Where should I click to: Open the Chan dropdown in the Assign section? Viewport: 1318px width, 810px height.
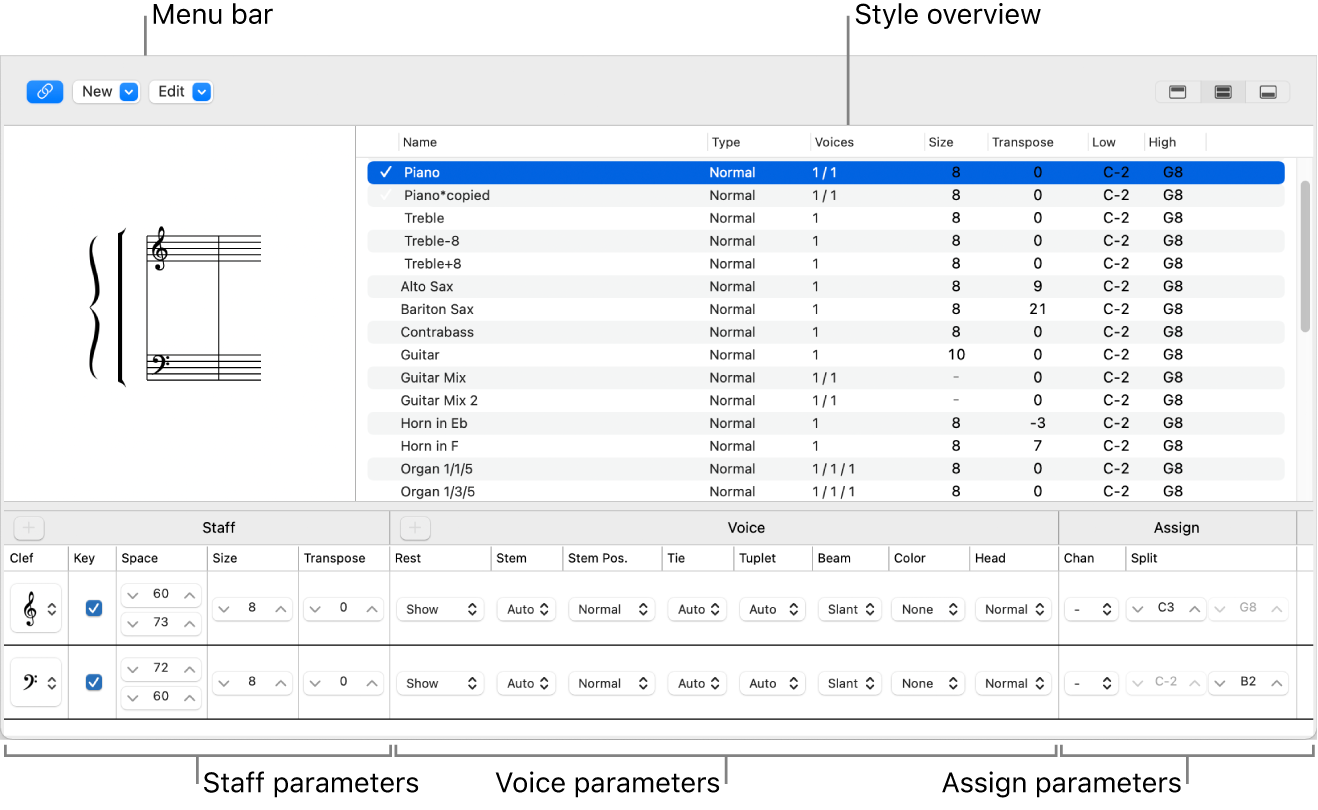[x=1091, y=608]
